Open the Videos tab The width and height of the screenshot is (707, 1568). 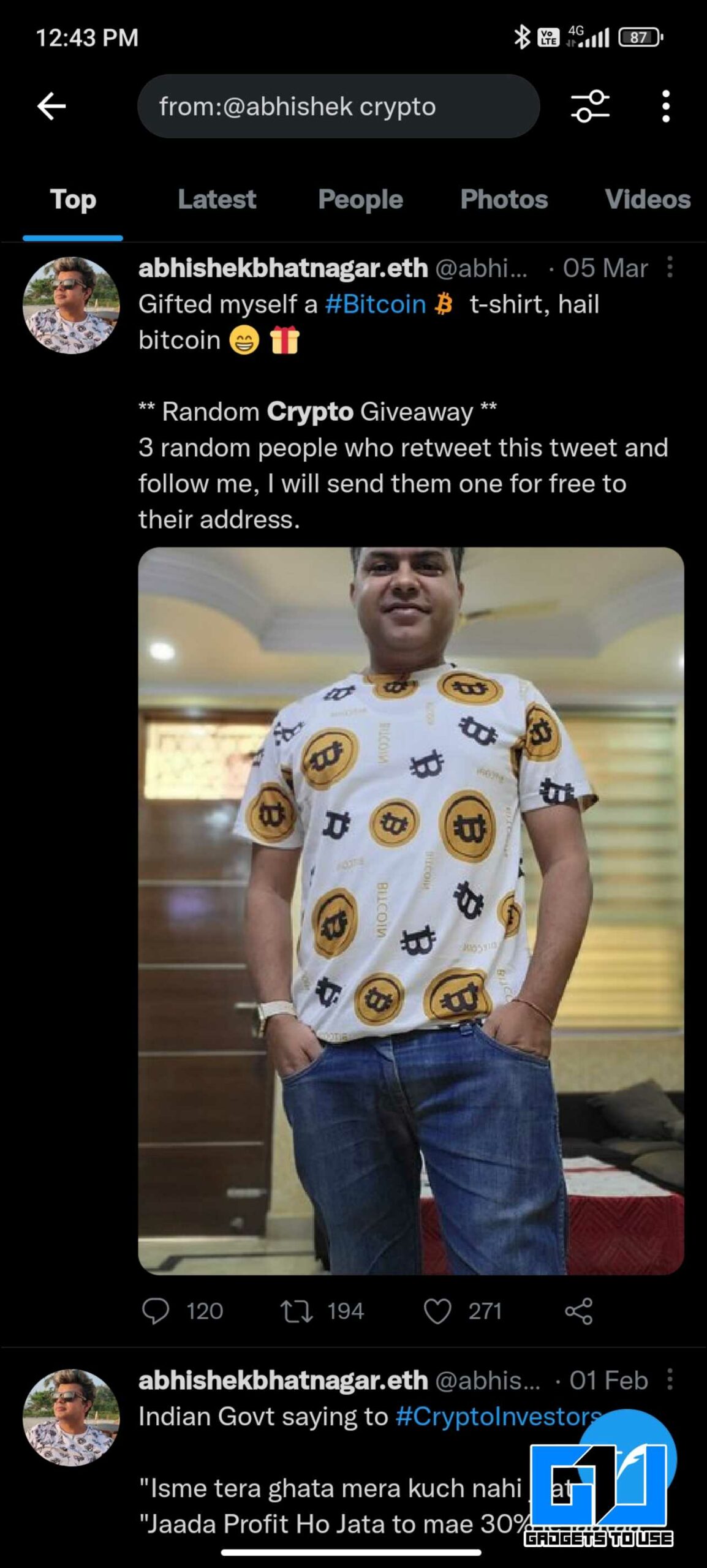pyautogui.click(x=648, y=200)
